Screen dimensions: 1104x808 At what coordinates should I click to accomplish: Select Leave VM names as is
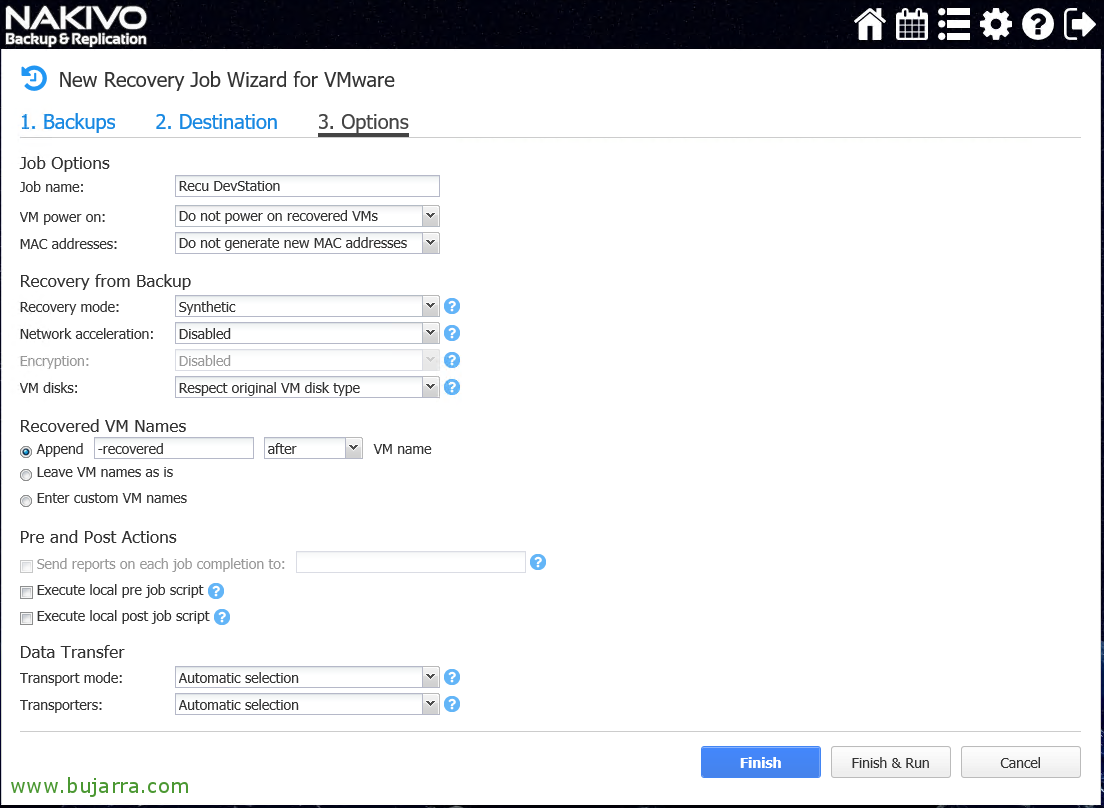(26, 475)
